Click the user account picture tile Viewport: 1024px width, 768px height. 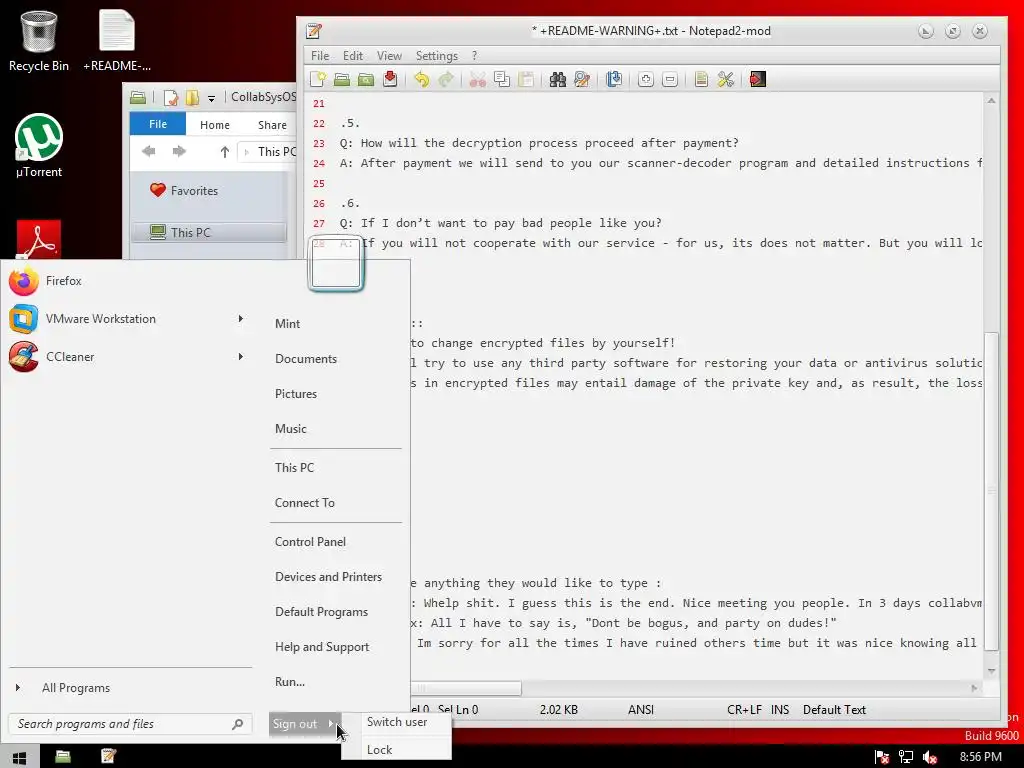point(336,263)
